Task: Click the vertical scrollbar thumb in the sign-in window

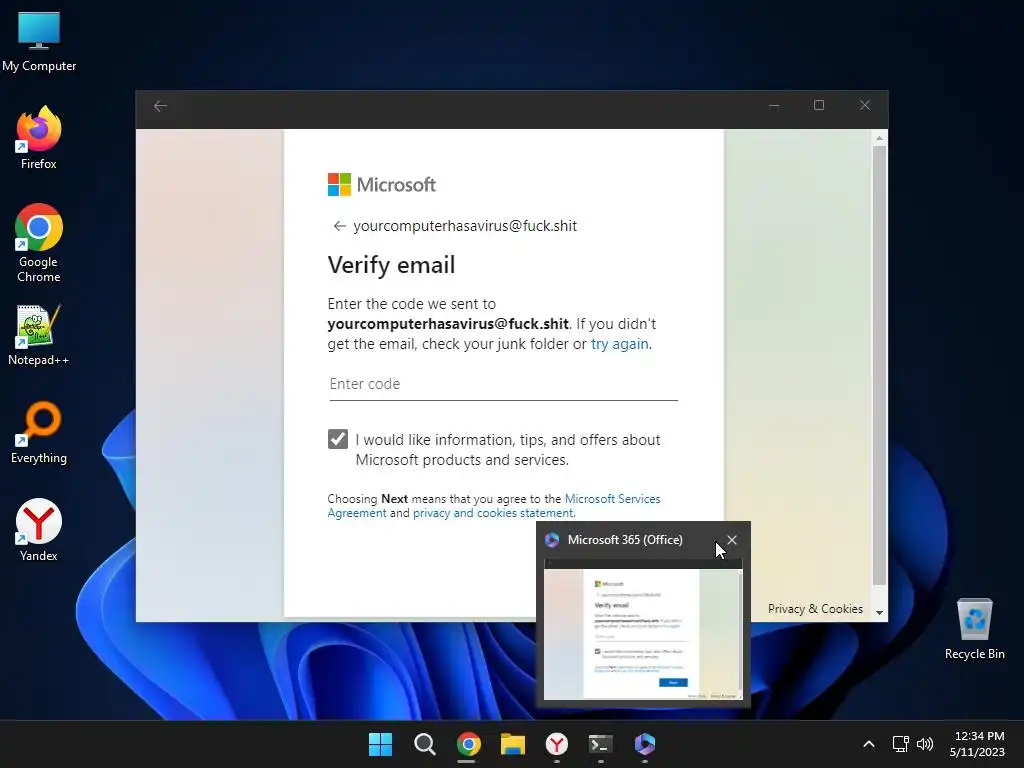Action: [x=879, y=366]
